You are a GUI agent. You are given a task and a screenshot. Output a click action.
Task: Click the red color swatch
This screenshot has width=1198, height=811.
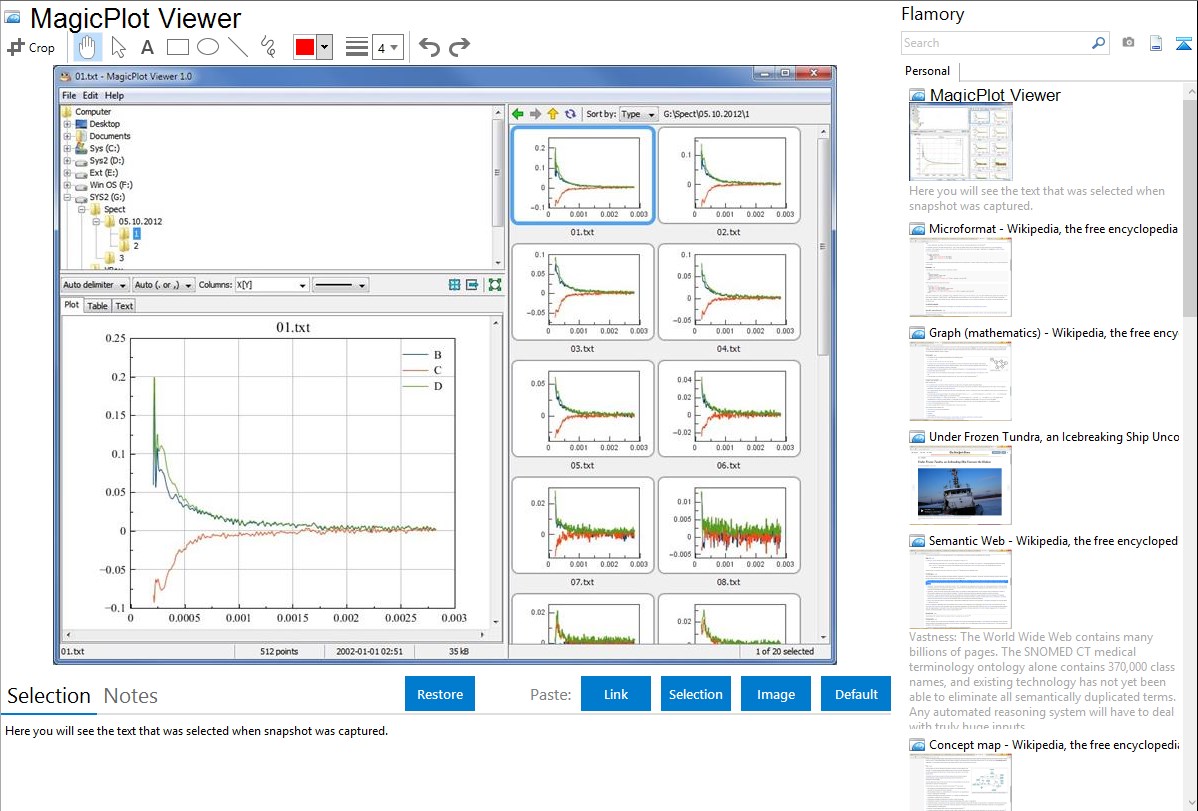coord(305,47)
